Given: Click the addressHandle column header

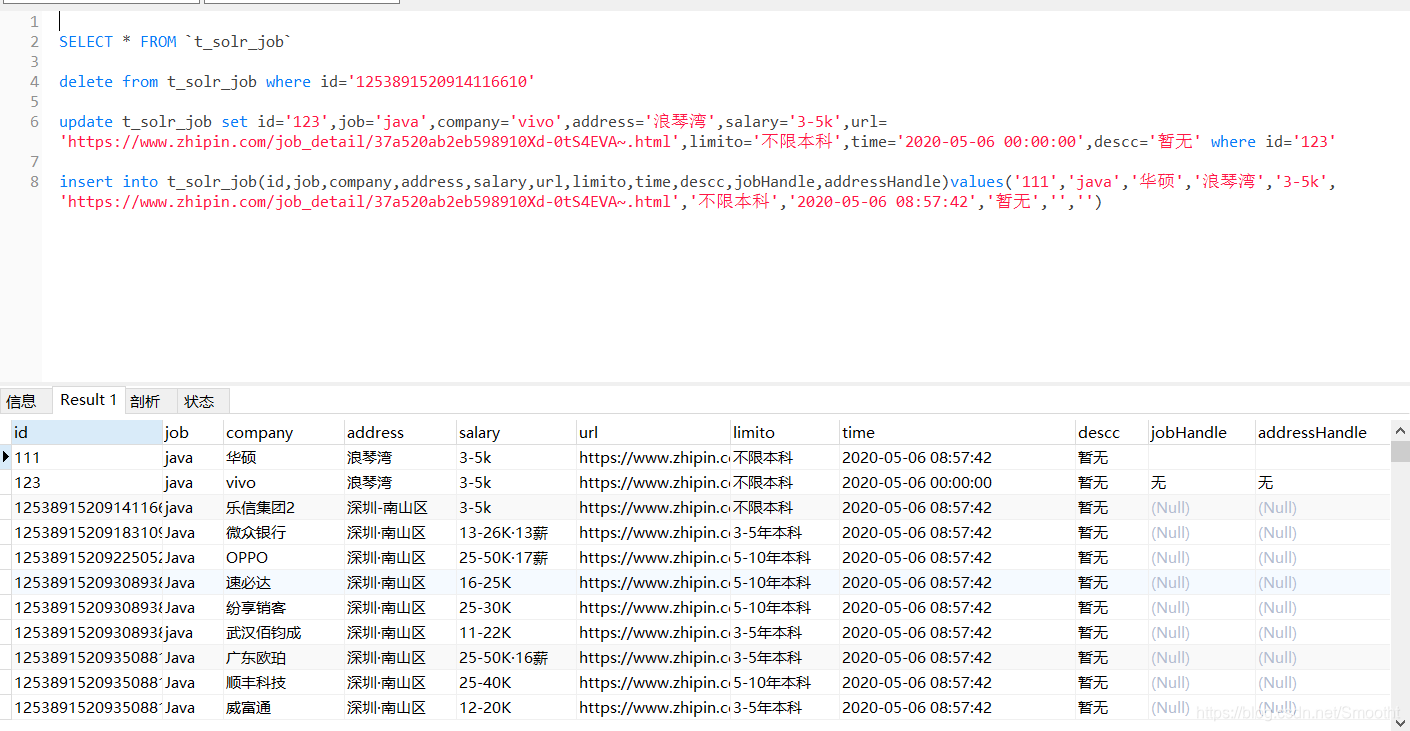Looking at the screenshot, I should point(1322,432).
